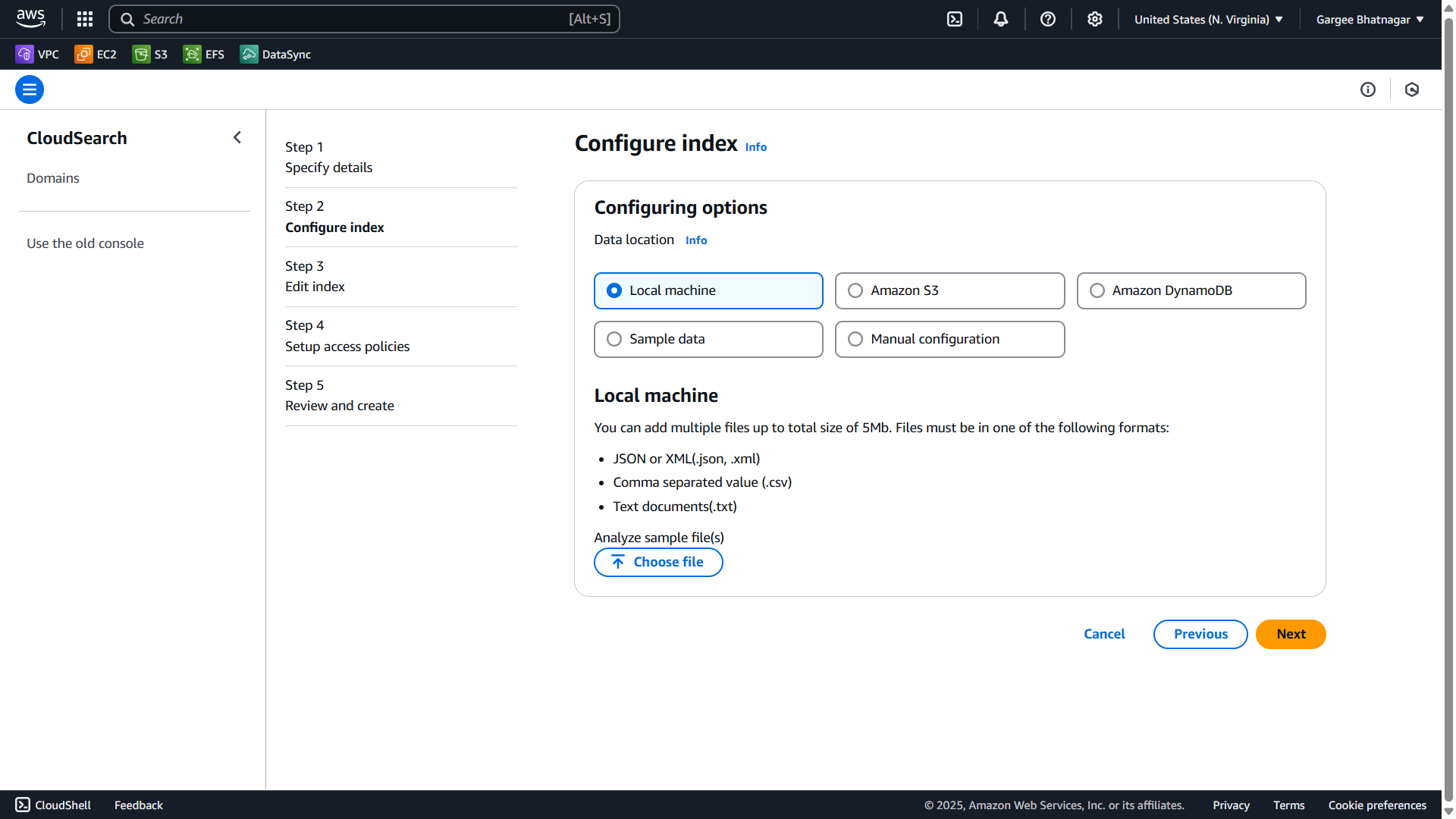
Task: Open Gargee Bhatnagar account menu
Action: 1370,19
